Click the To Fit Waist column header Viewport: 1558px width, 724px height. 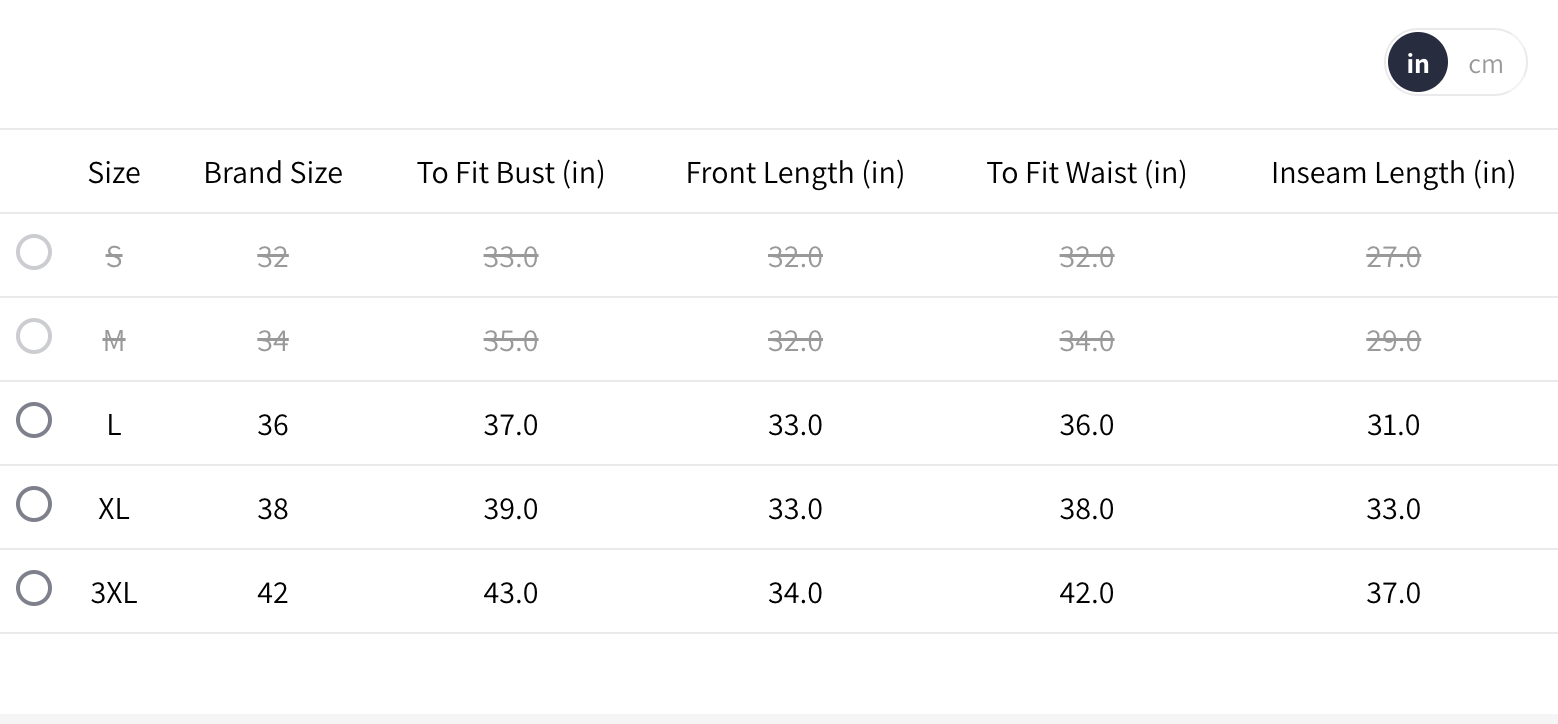[1087, 173]
